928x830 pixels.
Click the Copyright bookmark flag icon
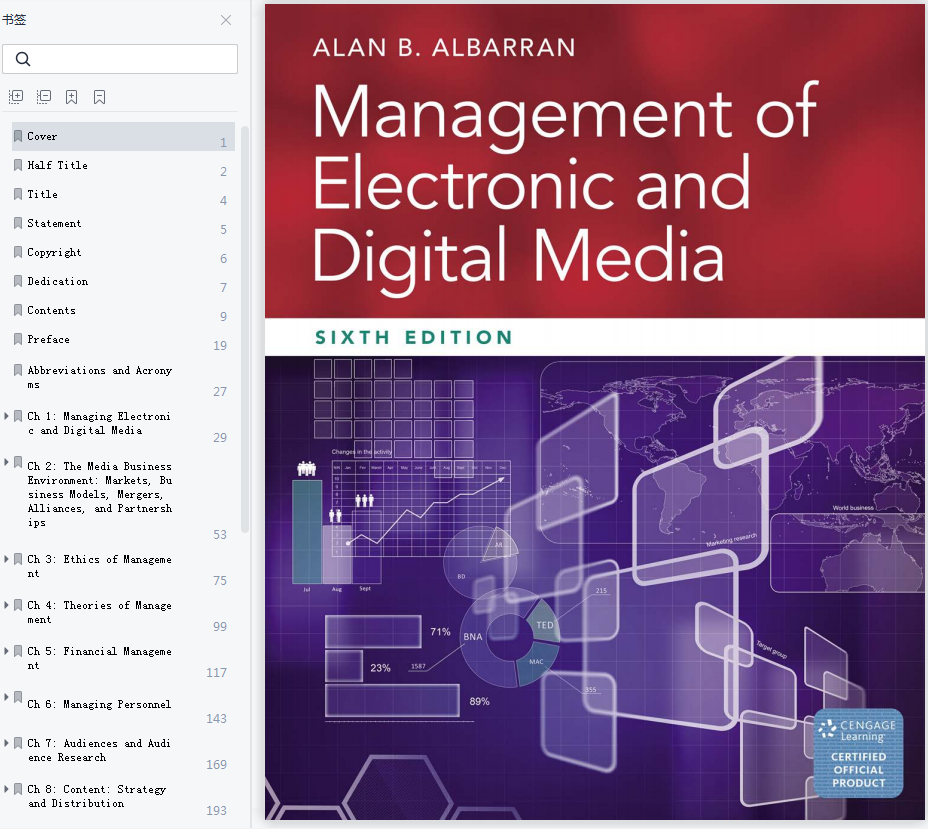pos(18,252)
